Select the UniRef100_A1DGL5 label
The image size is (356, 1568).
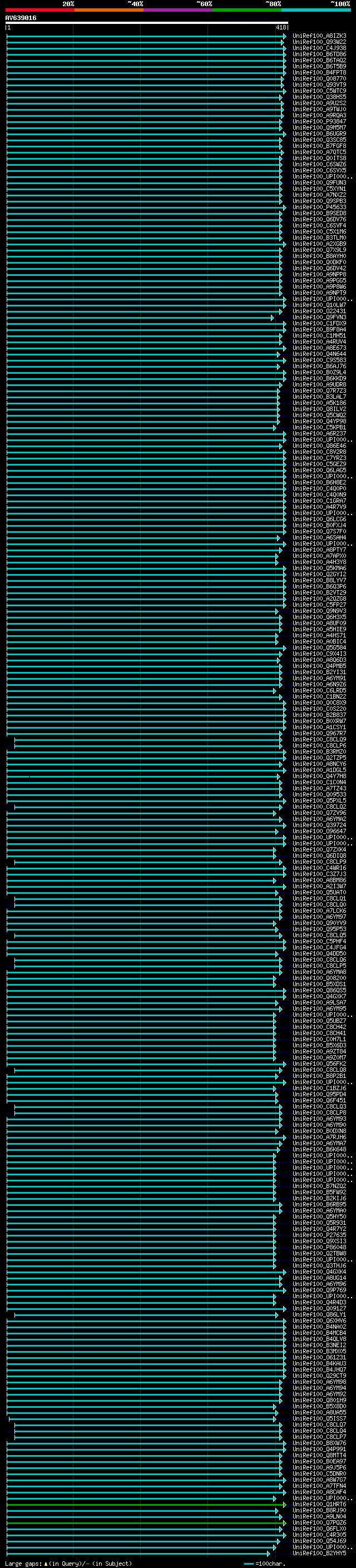click(319, 770)
